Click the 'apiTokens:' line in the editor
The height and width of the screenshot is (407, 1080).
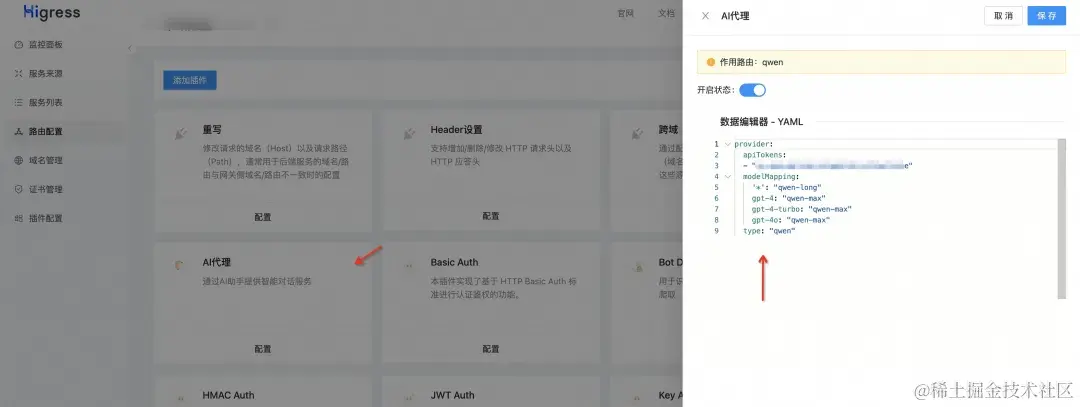765,155
